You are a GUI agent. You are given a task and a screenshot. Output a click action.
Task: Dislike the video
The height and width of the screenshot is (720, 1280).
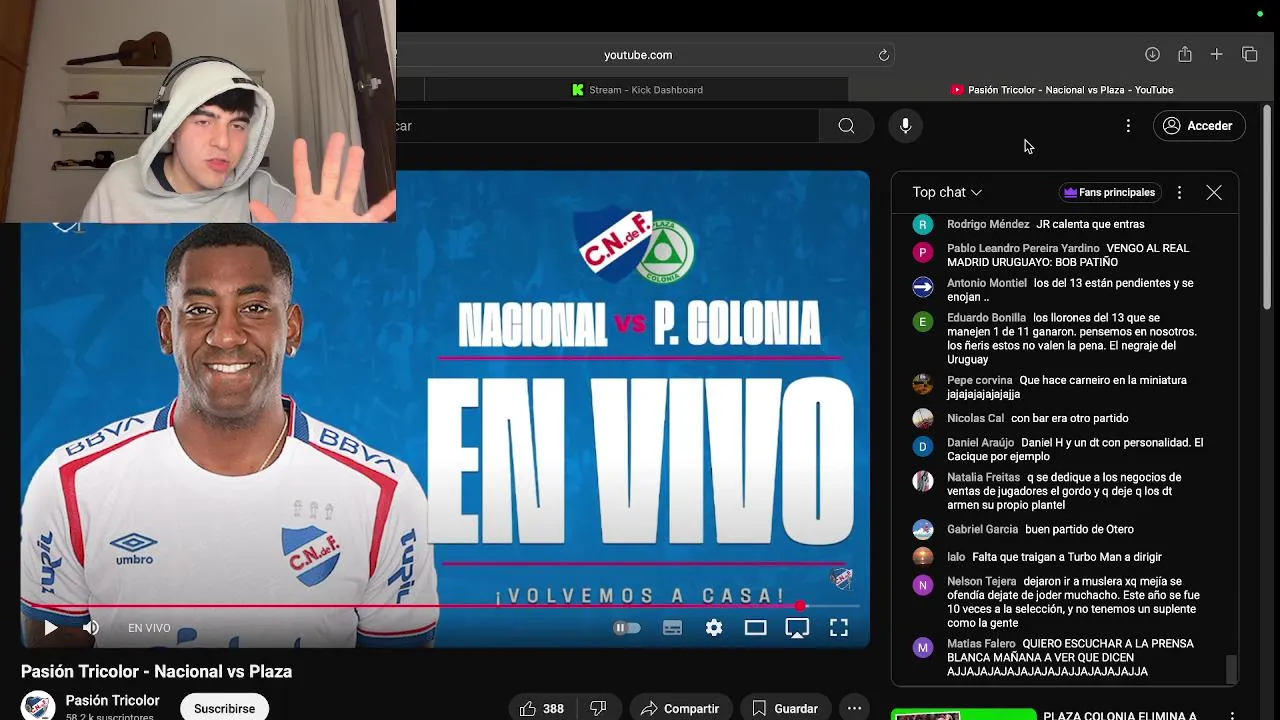pos(598,708)
